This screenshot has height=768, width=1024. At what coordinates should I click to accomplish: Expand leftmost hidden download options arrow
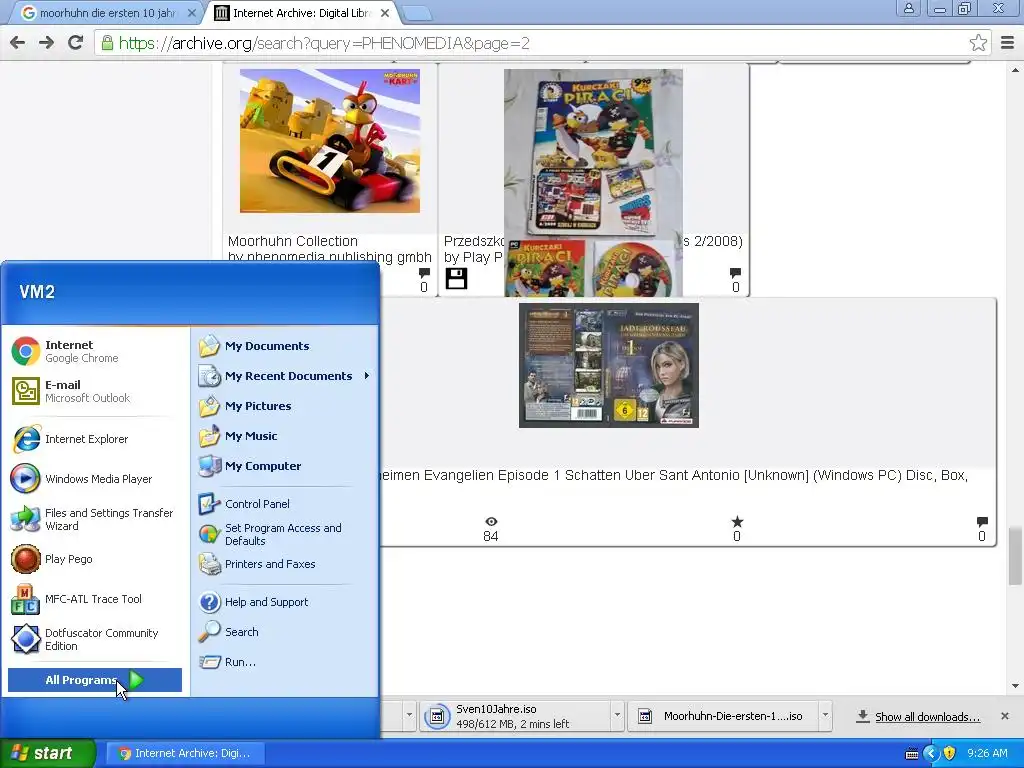[409, 715]
